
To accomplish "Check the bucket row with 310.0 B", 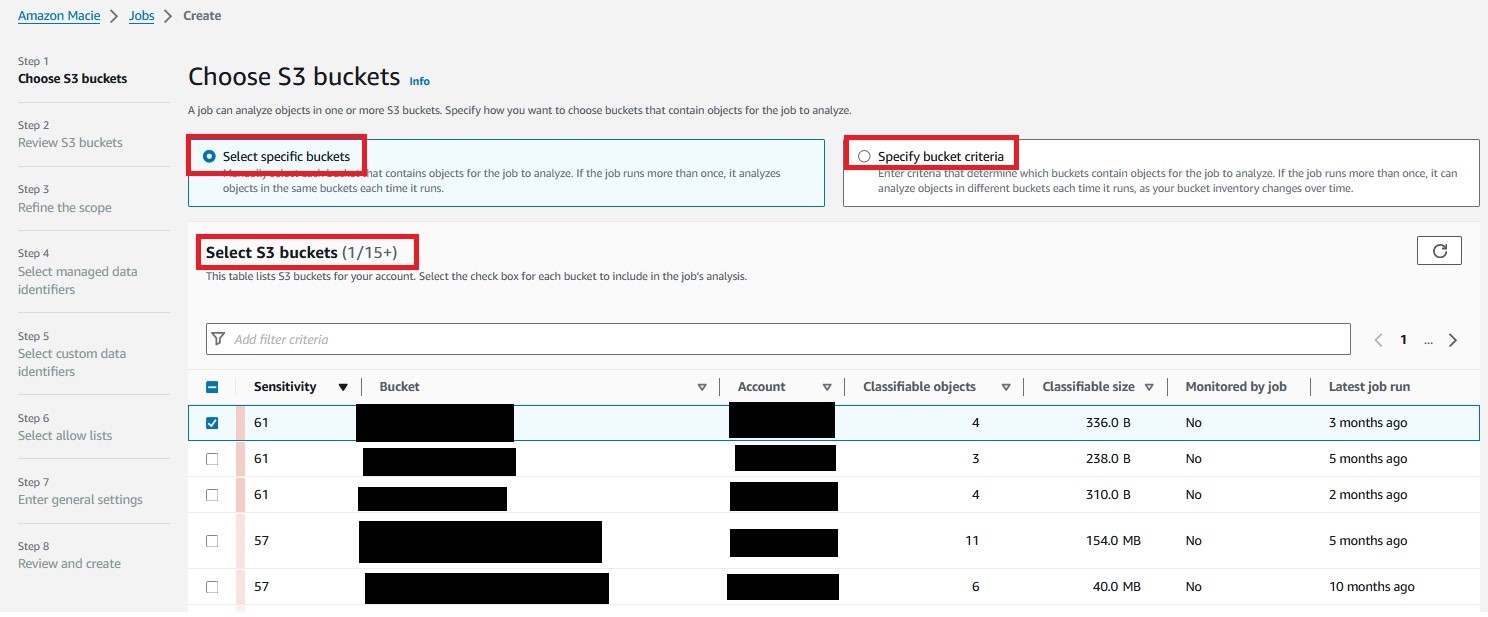I will coord(212,495).
